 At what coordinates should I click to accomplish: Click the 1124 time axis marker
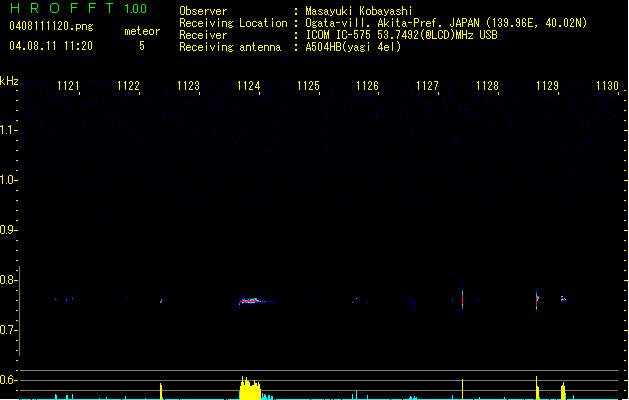[x=248, y=86]
